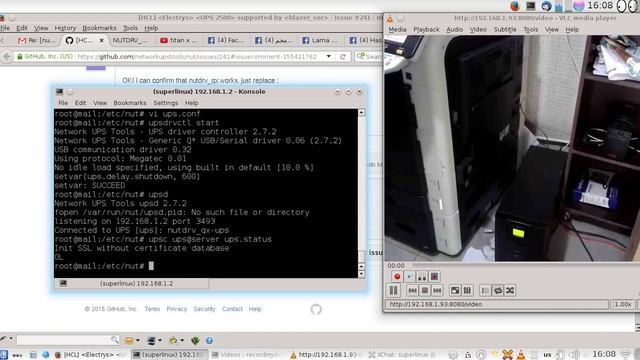Viewport: 640px width, 360px height.
Task: Open taskbar XChat superlinux entry
Action: click(404, 355)
